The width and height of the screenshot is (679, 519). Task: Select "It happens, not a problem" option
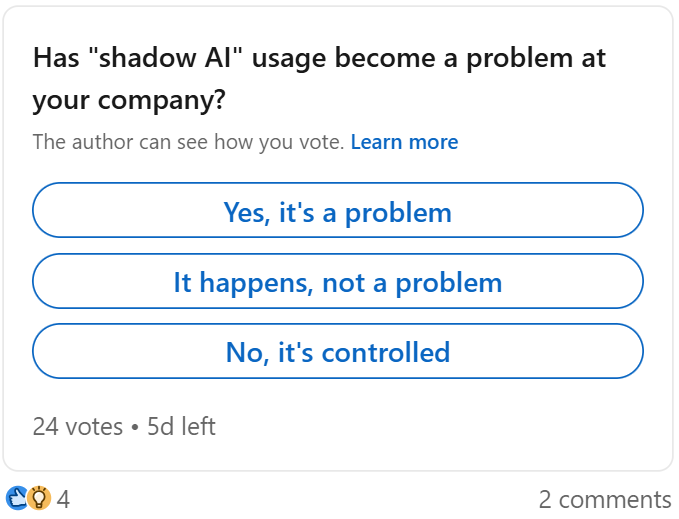coord(338,282)
